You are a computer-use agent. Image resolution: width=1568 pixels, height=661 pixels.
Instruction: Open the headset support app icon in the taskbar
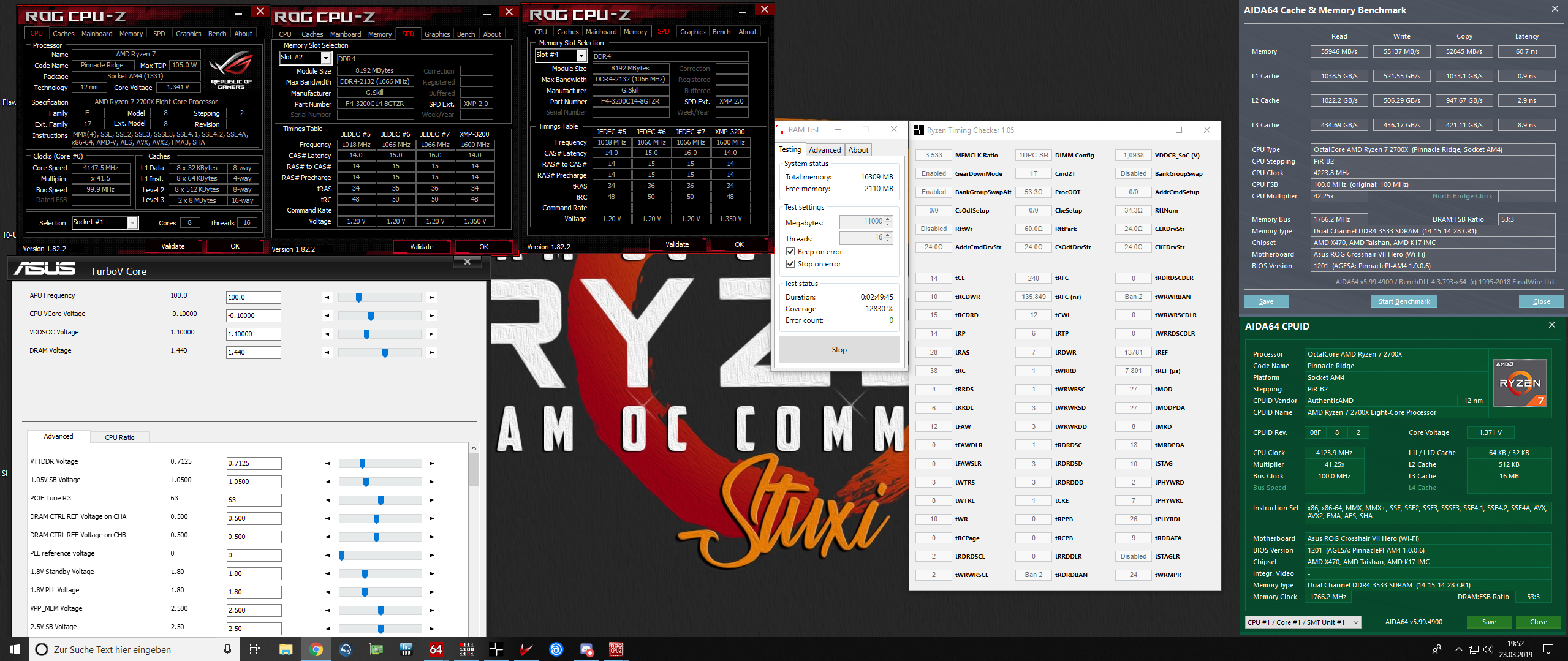click(x=346, y=649)
